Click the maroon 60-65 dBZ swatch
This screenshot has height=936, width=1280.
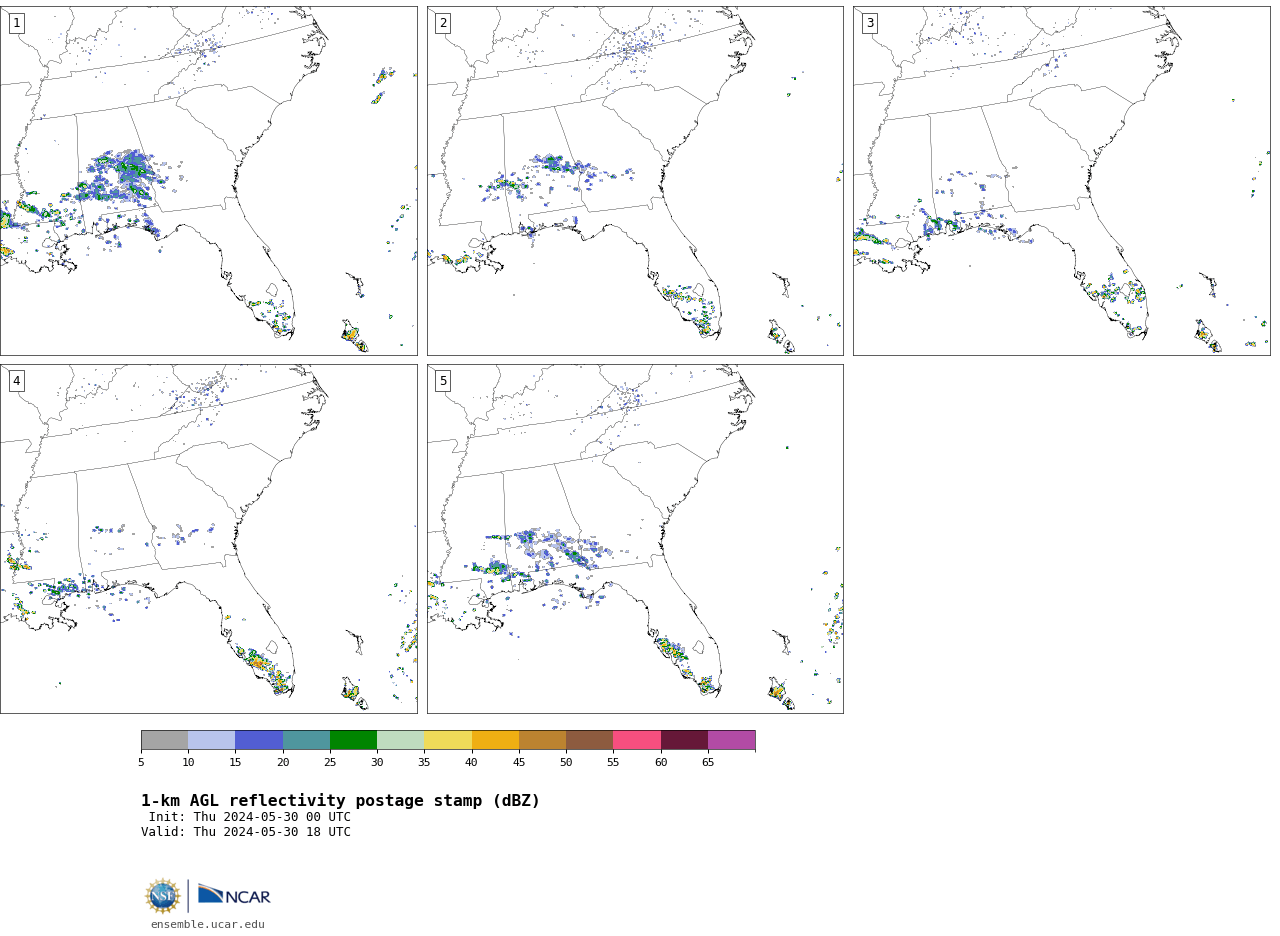tap(684, 740)
